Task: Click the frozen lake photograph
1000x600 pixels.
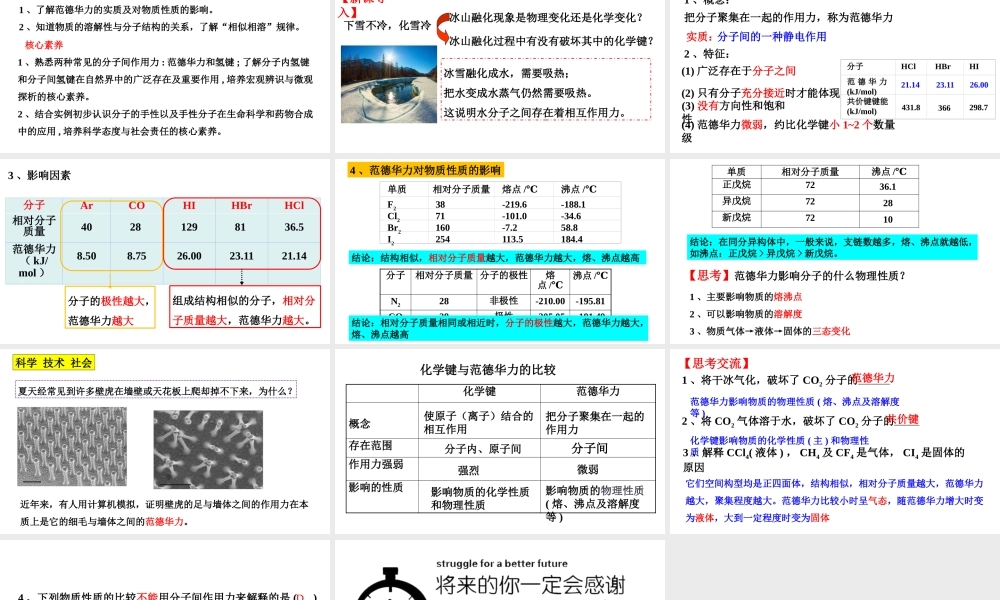Action: point(388,84)
